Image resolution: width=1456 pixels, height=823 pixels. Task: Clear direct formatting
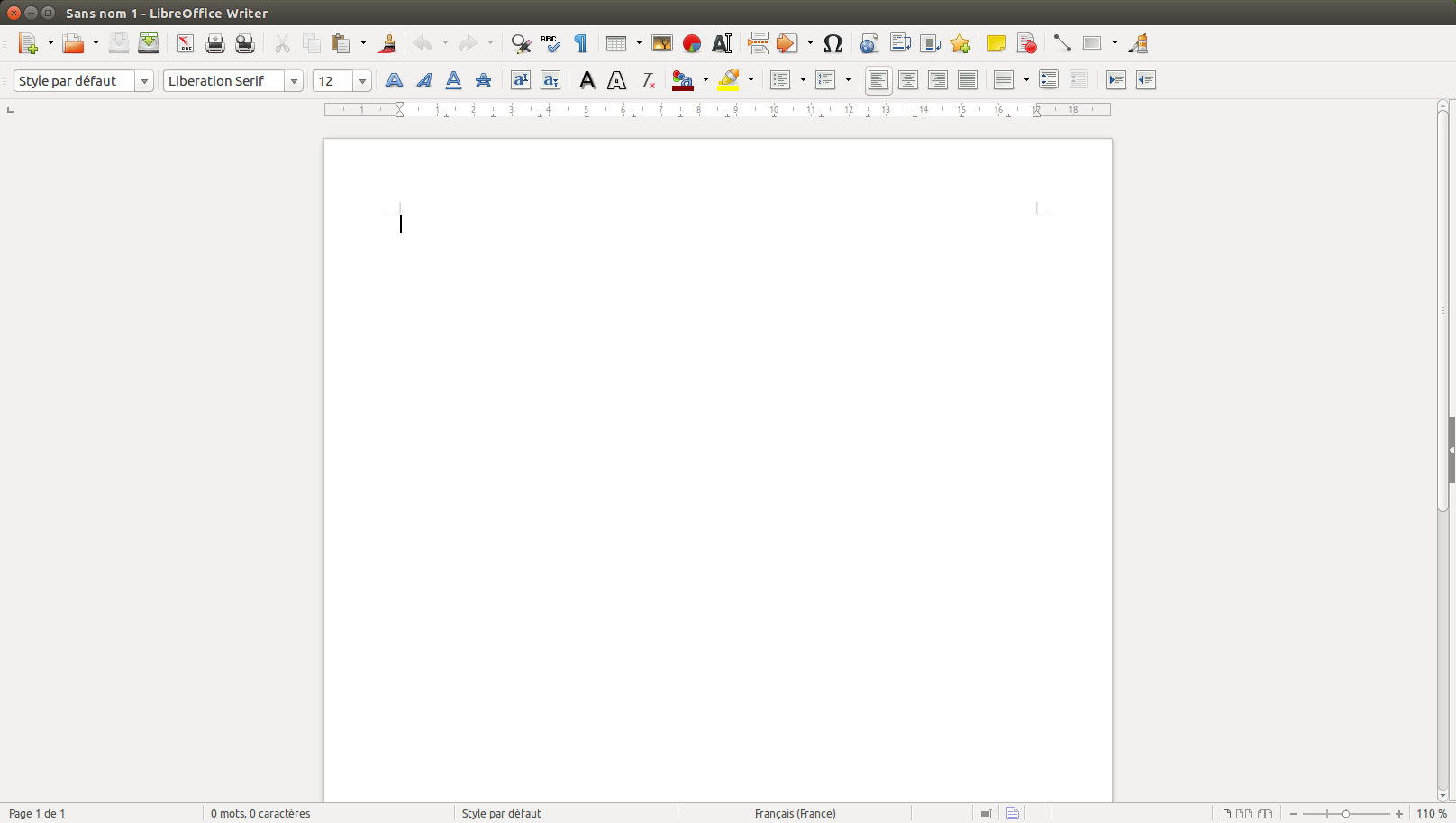(648, 80)
